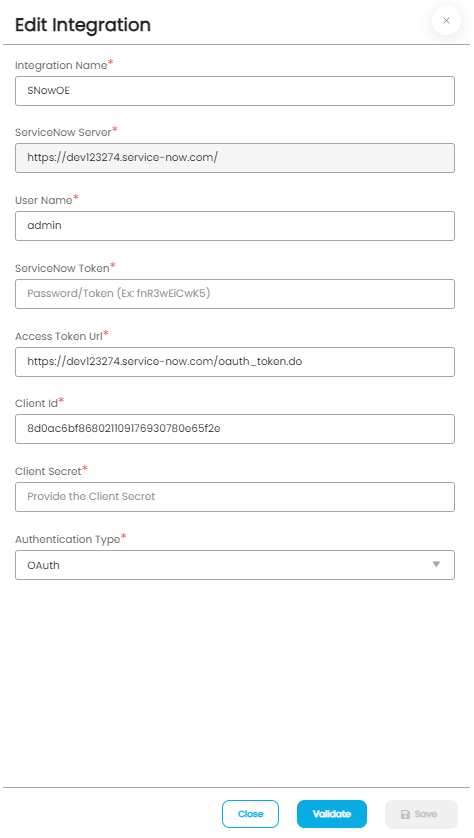Select the User Name field containing admin
Screen dimensions: 474x838
tap(235, 226)
